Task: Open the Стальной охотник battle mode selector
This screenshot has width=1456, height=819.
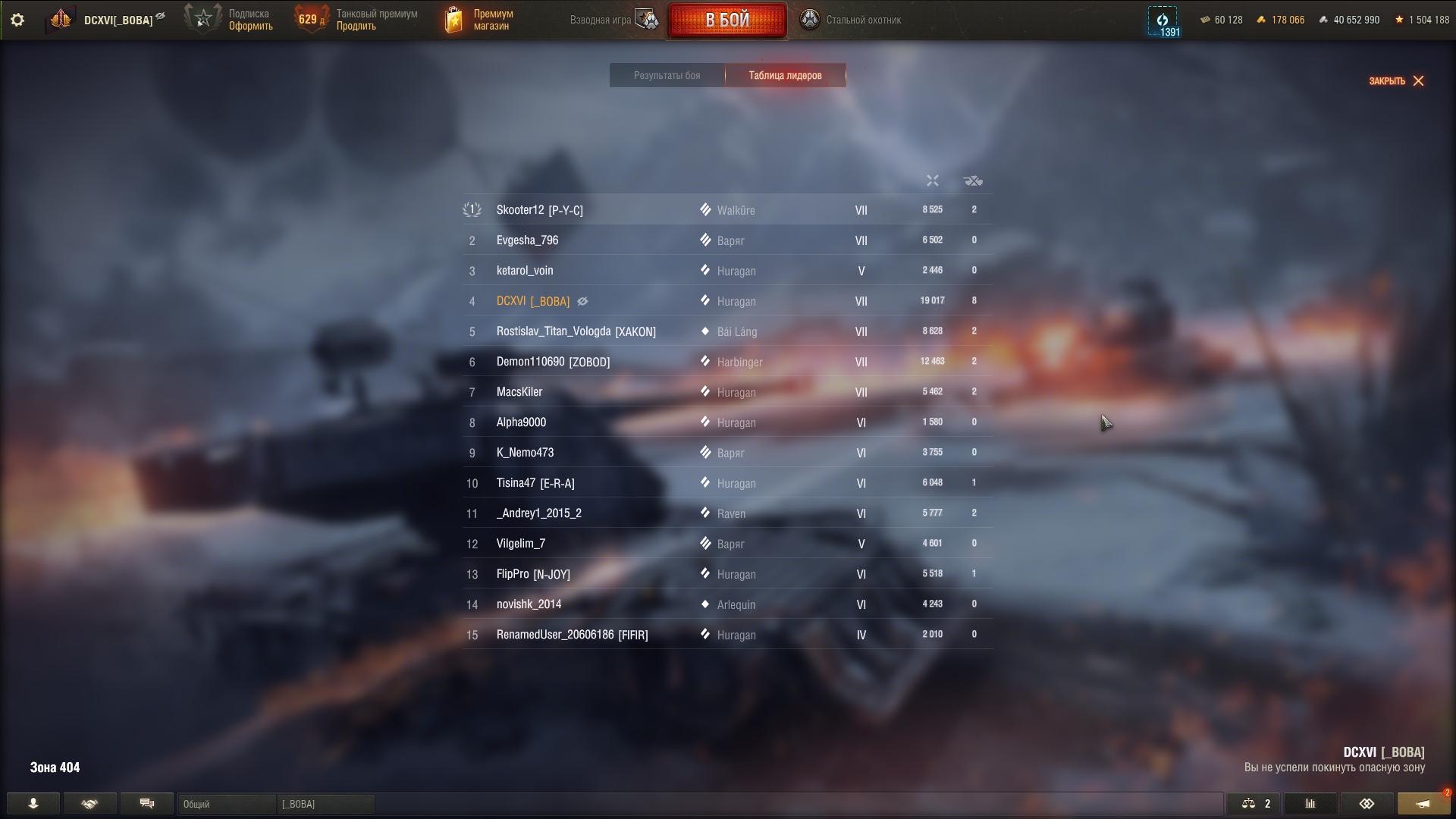Action: 851,20
